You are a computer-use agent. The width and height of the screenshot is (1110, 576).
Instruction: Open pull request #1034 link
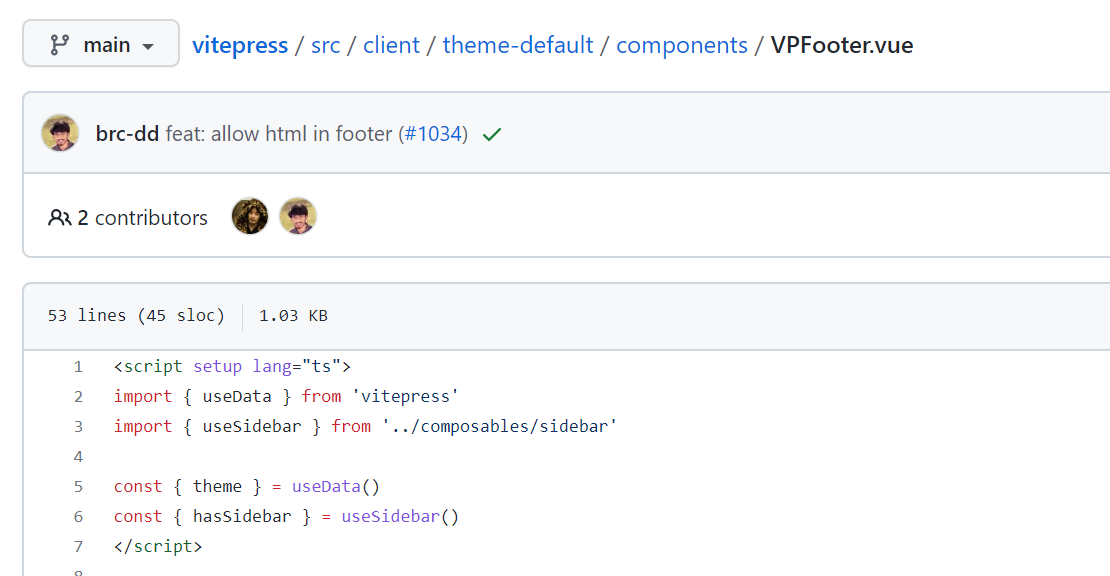(x=433, y=134)
